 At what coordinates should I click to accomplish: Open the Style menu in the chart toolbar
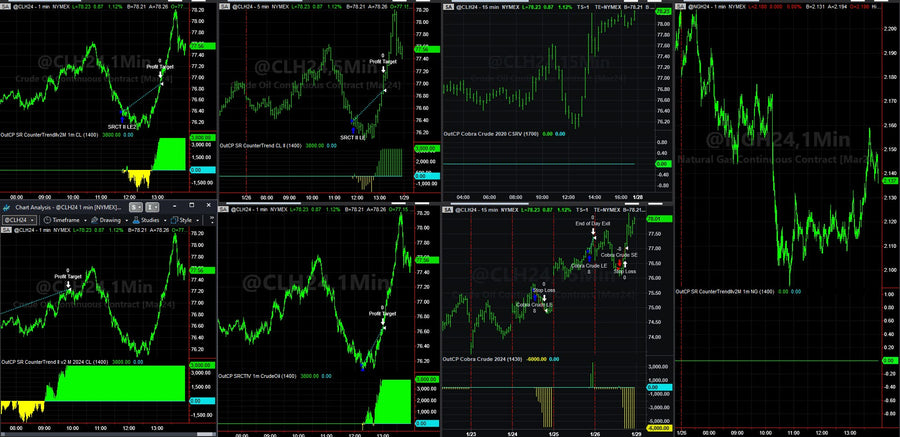(x=184, y=220)
